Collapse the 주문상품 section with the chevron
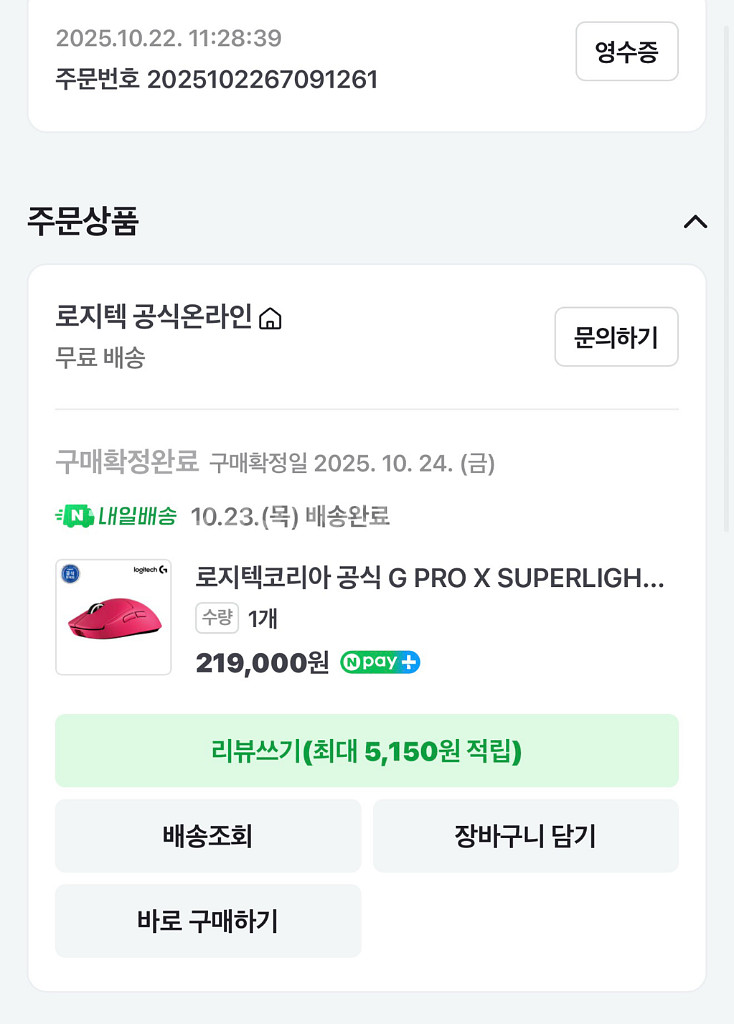734x1024 pixels. point(695,222)
